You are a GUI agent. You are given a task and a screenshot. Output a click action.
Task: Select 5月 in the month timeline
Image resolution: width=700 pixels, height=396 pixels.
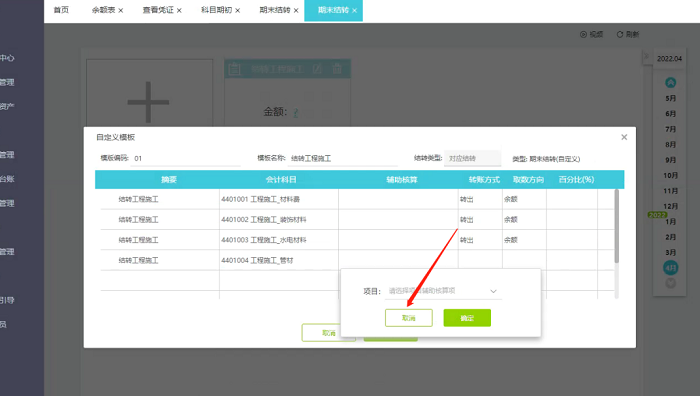(x=670, y=98)
